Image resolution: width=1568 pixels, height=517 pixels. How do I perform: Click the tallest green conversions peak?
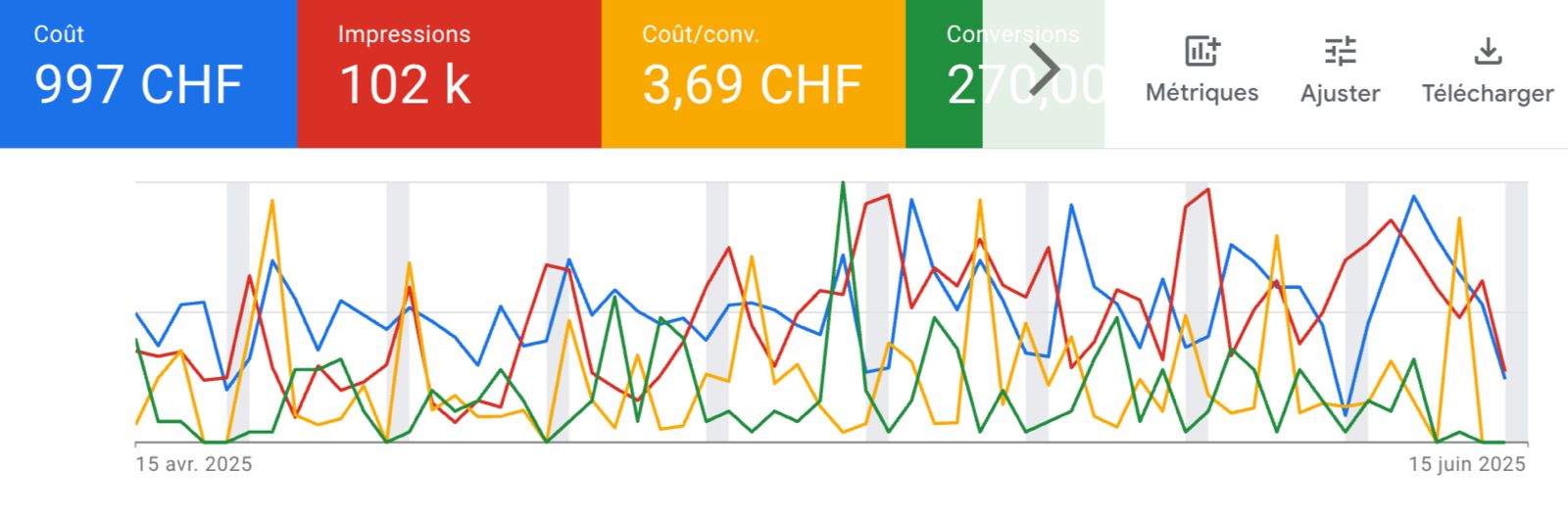point(843,184)
